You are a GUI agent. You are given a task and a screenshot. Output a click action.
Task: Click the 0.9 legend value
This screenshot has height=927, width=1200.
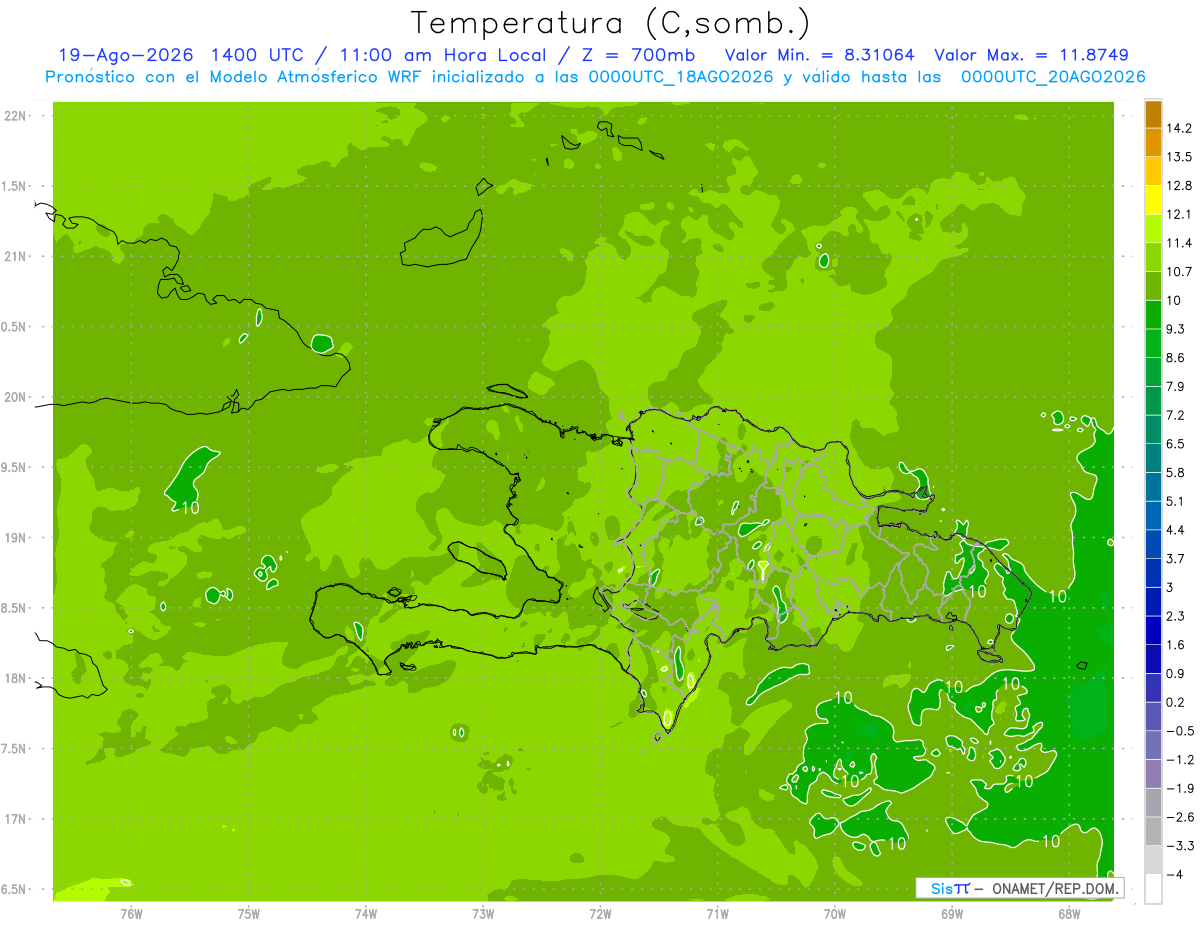(x=1175, y=673)
